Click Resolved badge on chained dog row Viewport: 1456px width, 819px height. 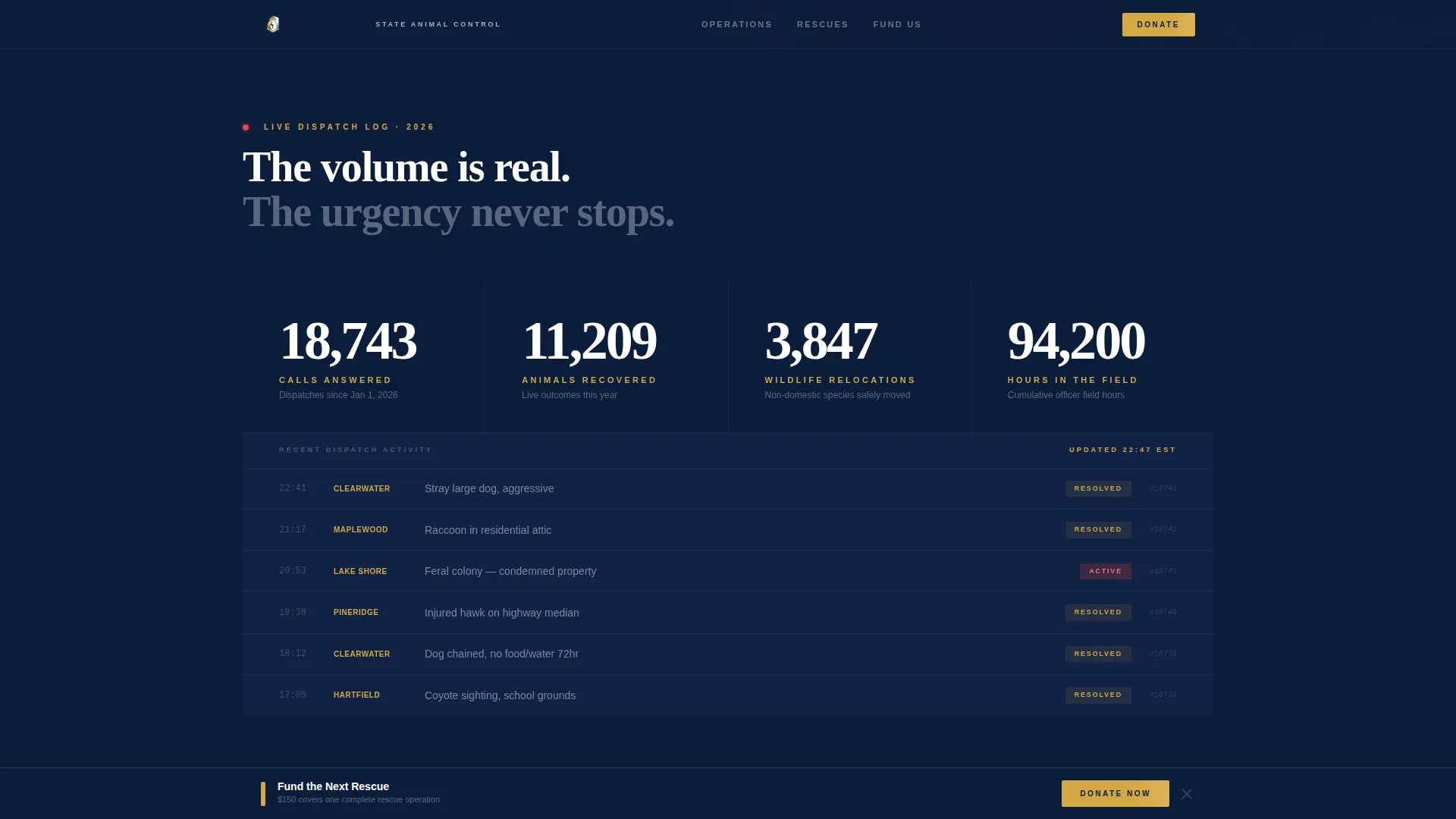click(x=1098, y=654)
